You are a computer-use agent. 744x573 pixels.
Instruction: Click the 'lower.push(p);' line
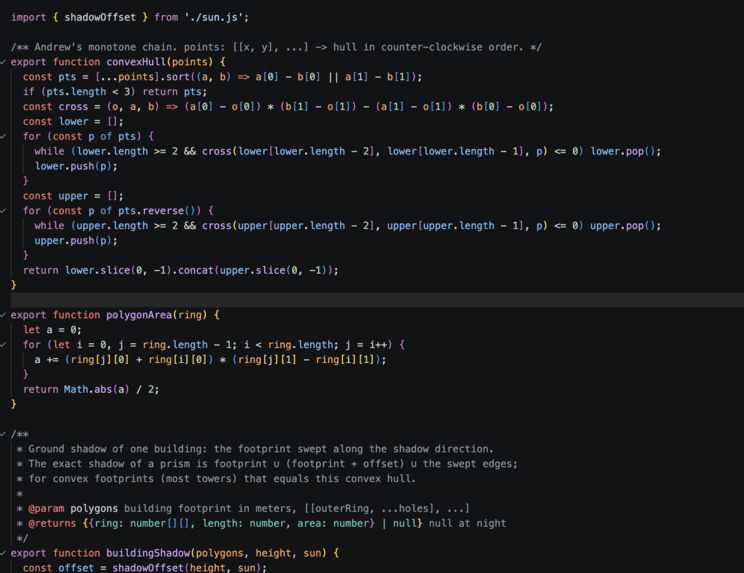pos(76,166)
